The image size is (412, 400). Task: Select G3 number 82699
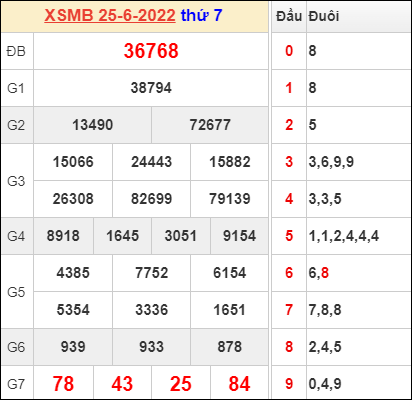[x=151, y=199]
